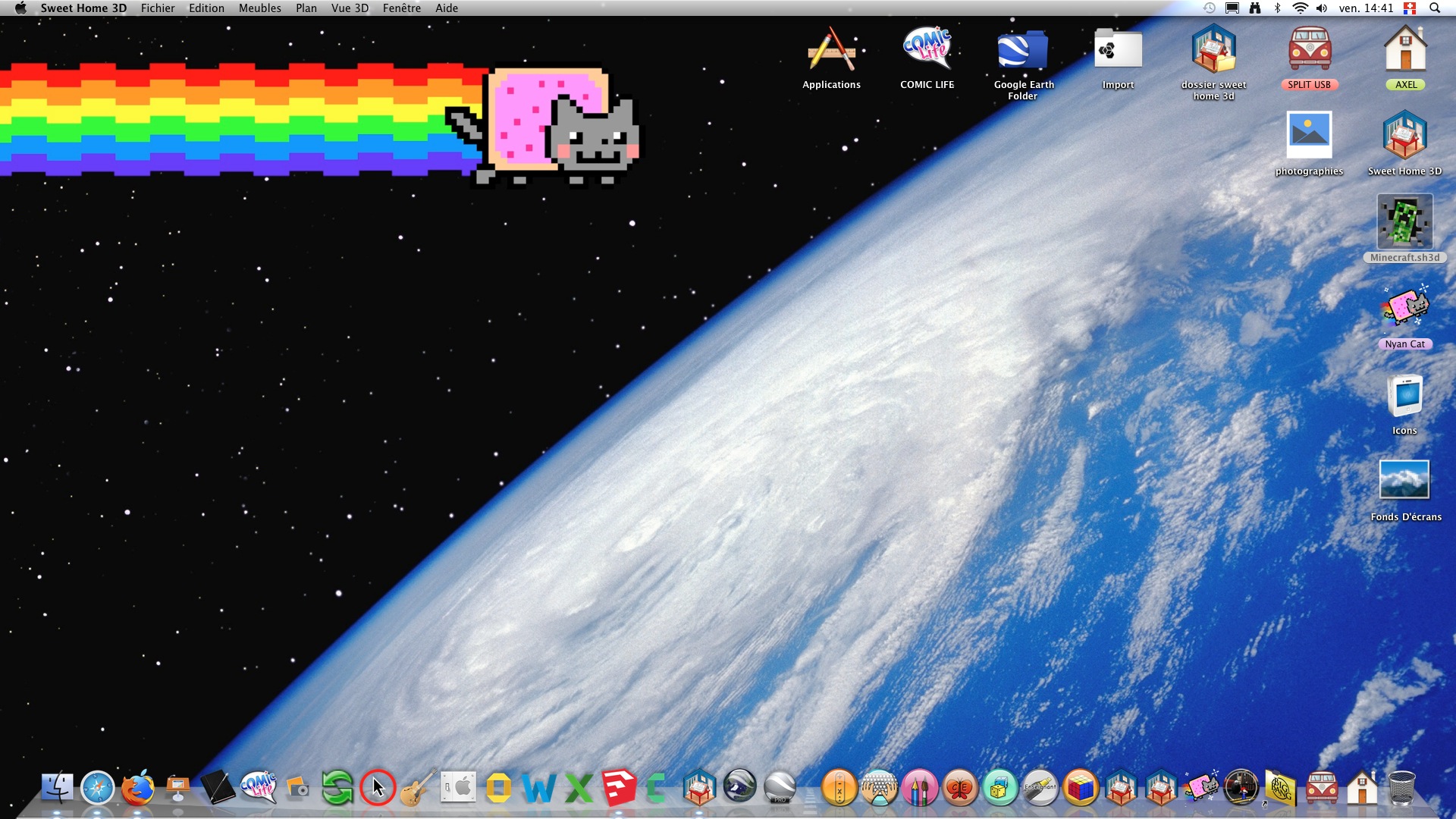Click the Time Machine menu bar icon
The width and height of the screenshot is (1456, 819).
[x=1210, y=8]
